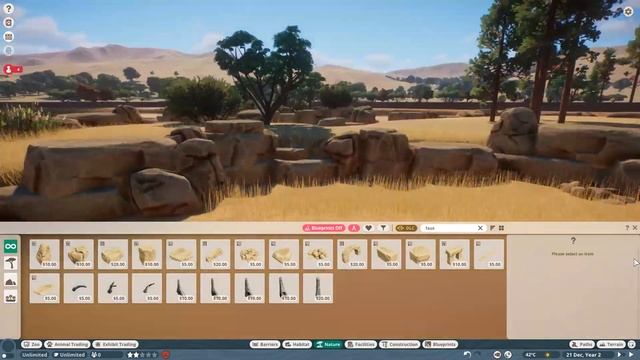Select the rock arch thumbnail
The width and height of the screenshot is (640, 360).
point(352,254)
